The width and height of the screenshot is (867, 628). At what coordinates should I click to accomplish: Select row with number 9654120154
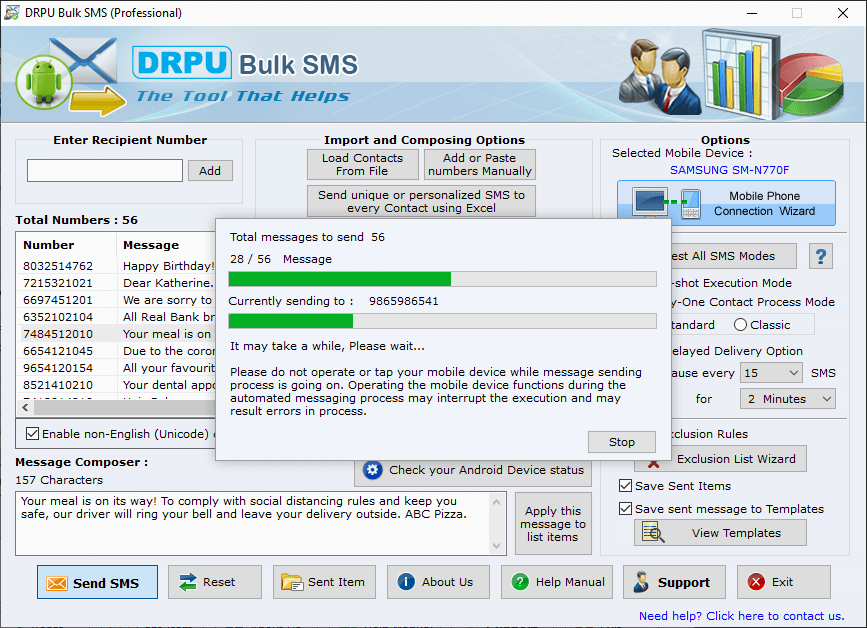[x=117, y=368]
